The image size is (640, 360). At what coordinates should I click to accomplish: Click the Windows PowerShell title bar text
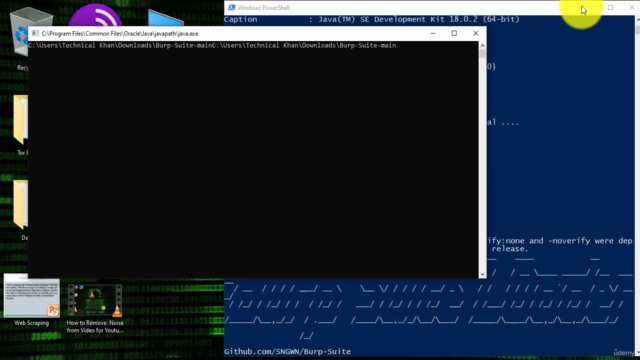tap(264, 8)
